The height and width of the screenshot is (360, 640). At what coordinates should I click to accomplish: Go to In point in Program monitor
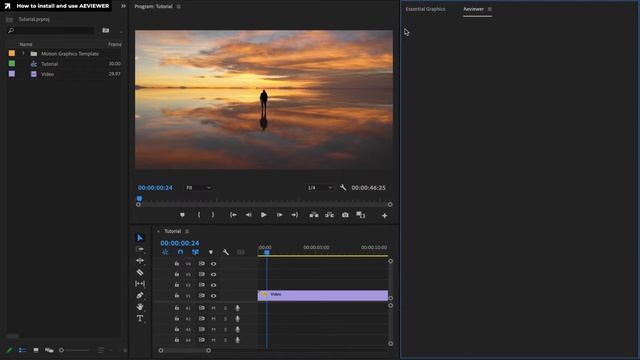coord(233,215)
